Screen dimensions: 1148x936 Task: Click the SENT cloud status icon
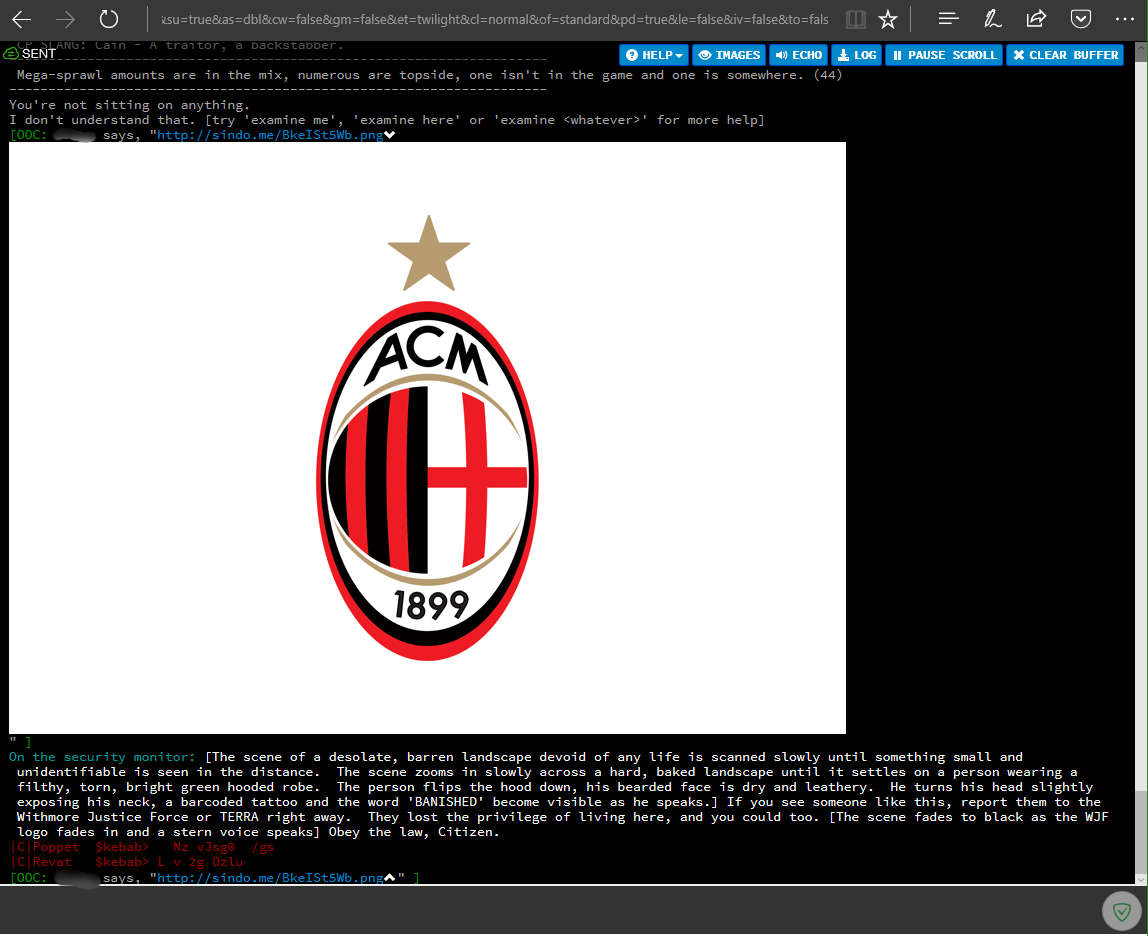click(x=11, y=53)
